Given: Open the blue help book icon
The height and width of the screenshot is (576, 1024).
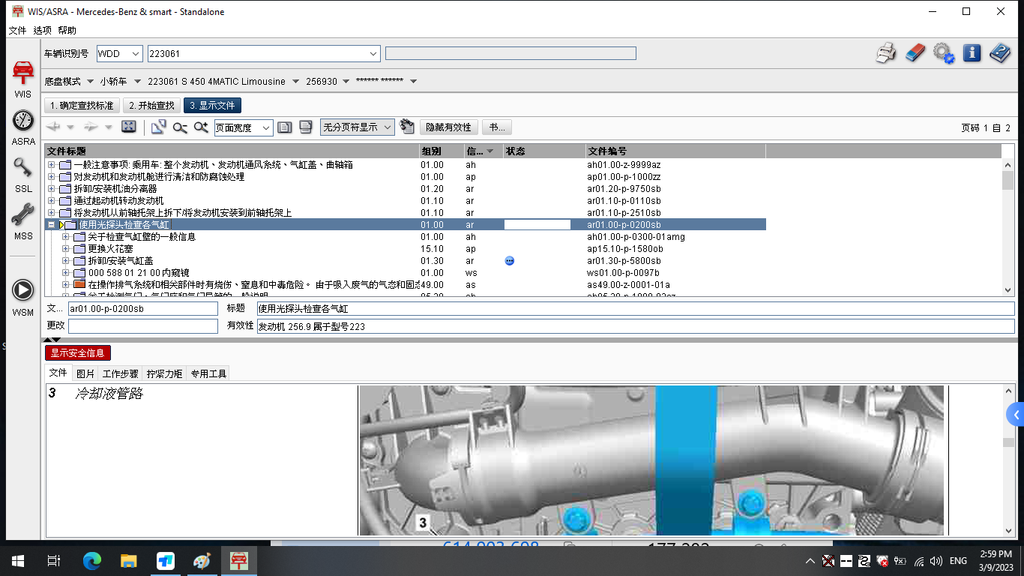Looking at the screenshot, I should pos(1000,53).
